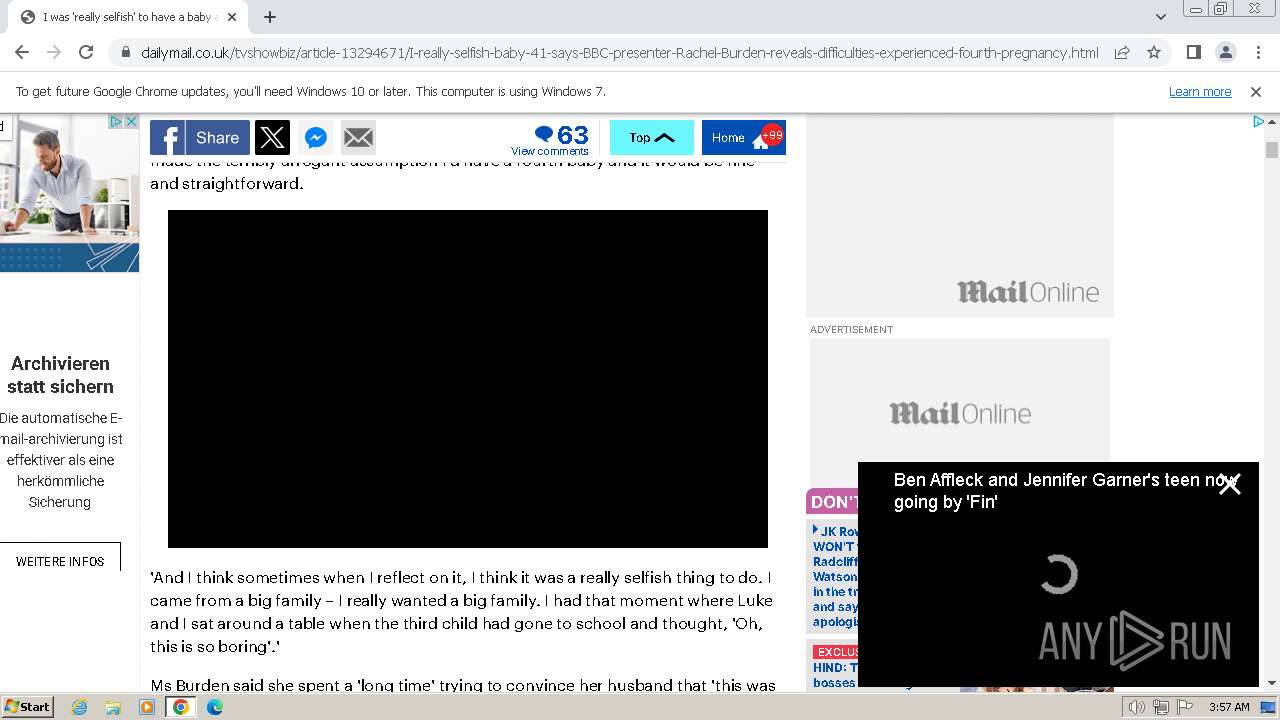Open the network icon in system tray

pyautogui.click(x=1161, y=707)
